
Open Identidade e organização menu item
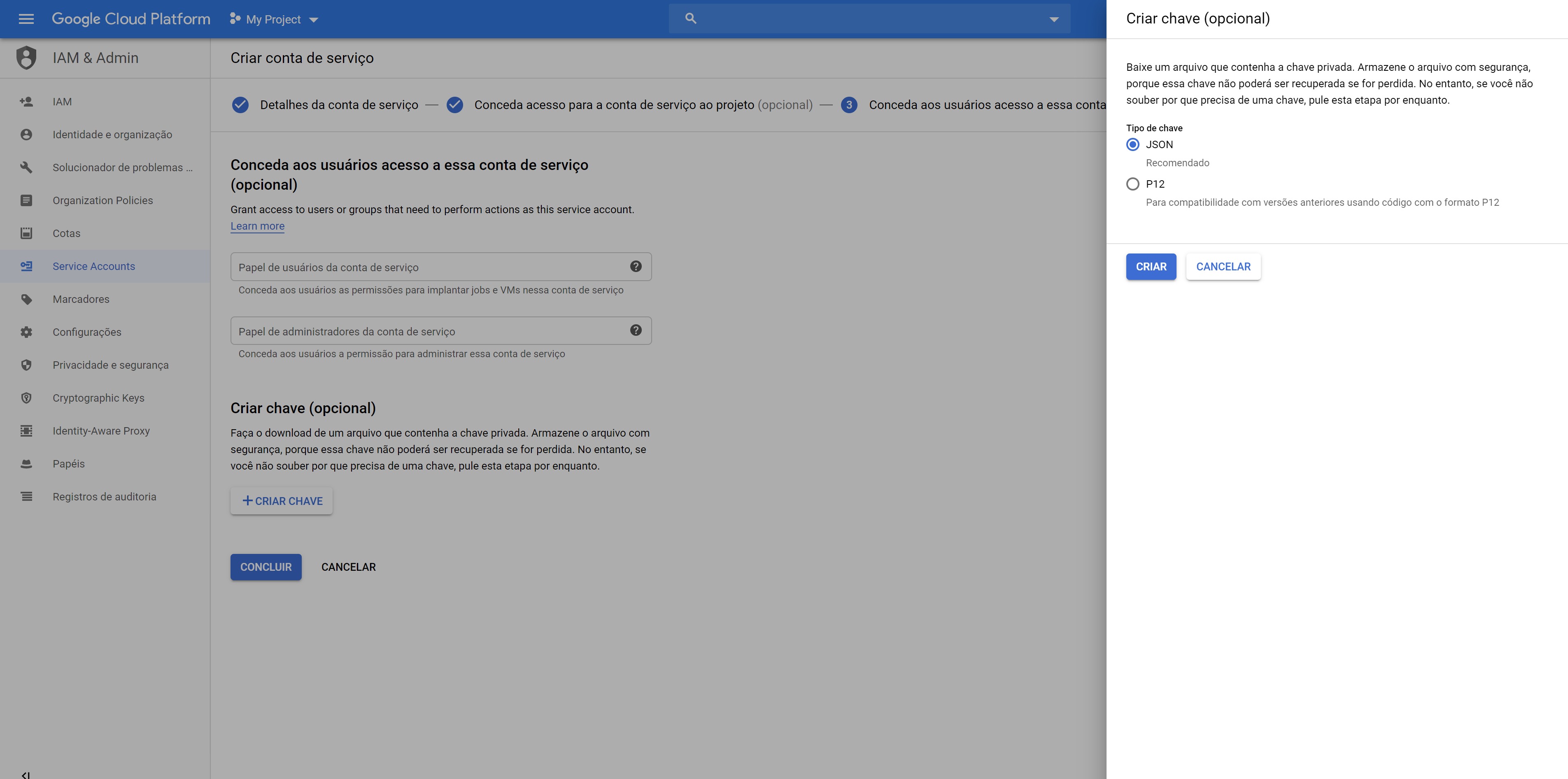click(x=105, y=135)
